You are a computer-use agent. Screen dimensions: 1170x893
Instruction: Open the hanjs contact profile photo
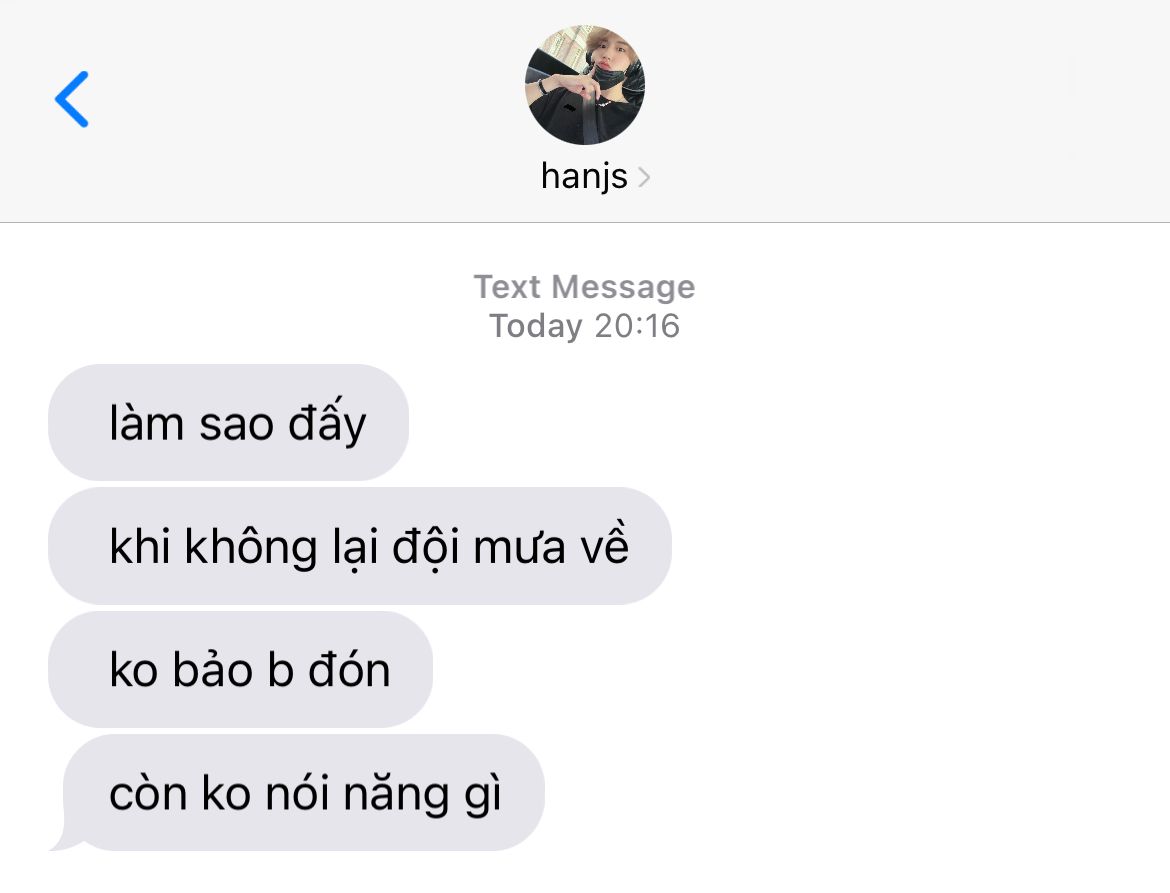[584, 84]
